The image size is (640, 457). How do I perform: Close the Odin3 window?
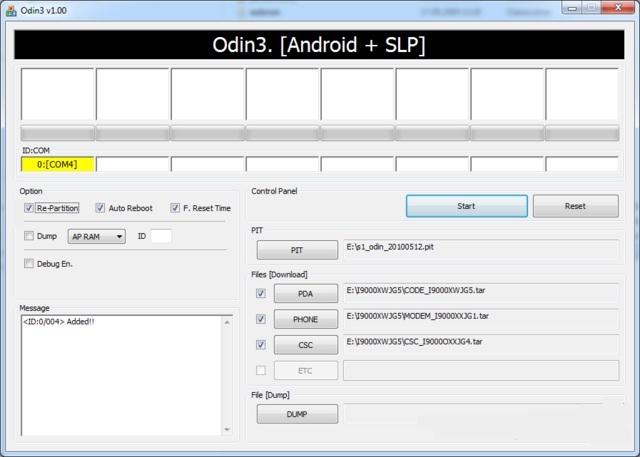point(618,7)
